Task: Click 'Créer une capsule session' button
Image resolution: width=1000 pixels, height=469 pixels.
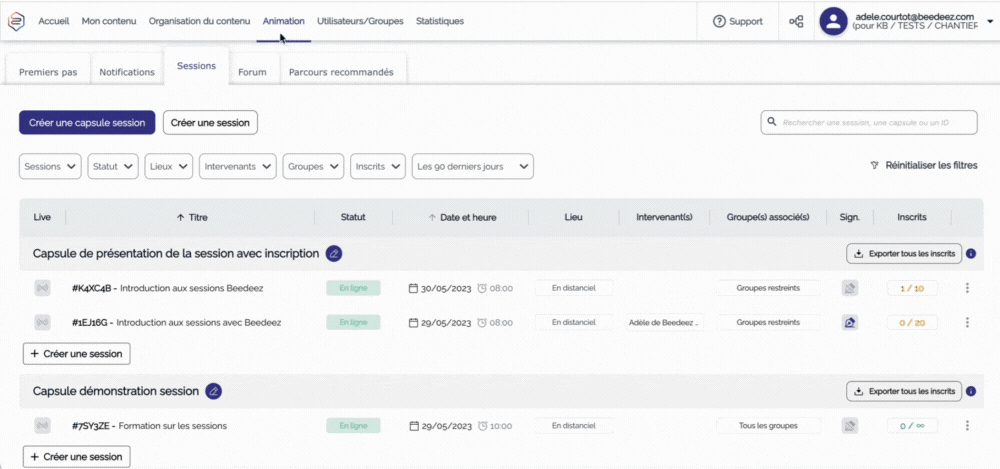Action: coord(87,122)
